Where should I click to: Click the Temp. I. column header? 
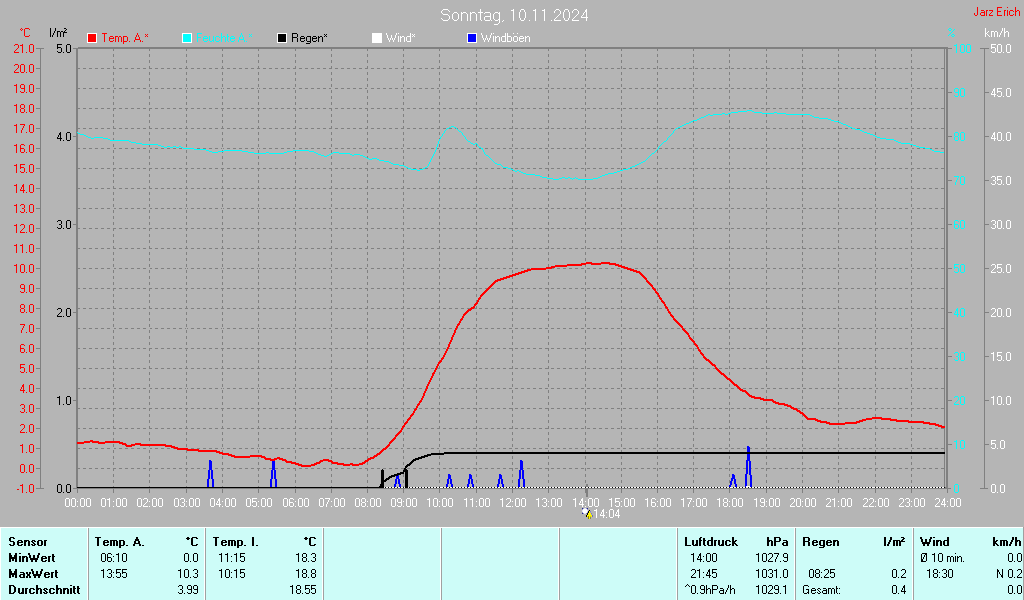tap(236, 541)
